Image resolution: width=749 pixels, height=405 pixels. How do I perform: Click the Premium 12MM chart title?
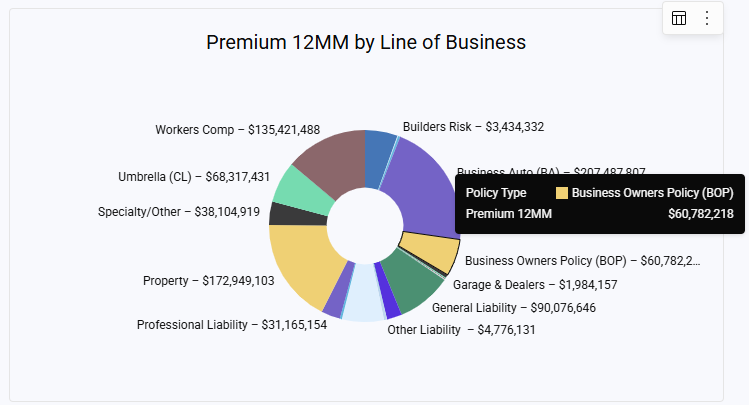click(366, 42)
